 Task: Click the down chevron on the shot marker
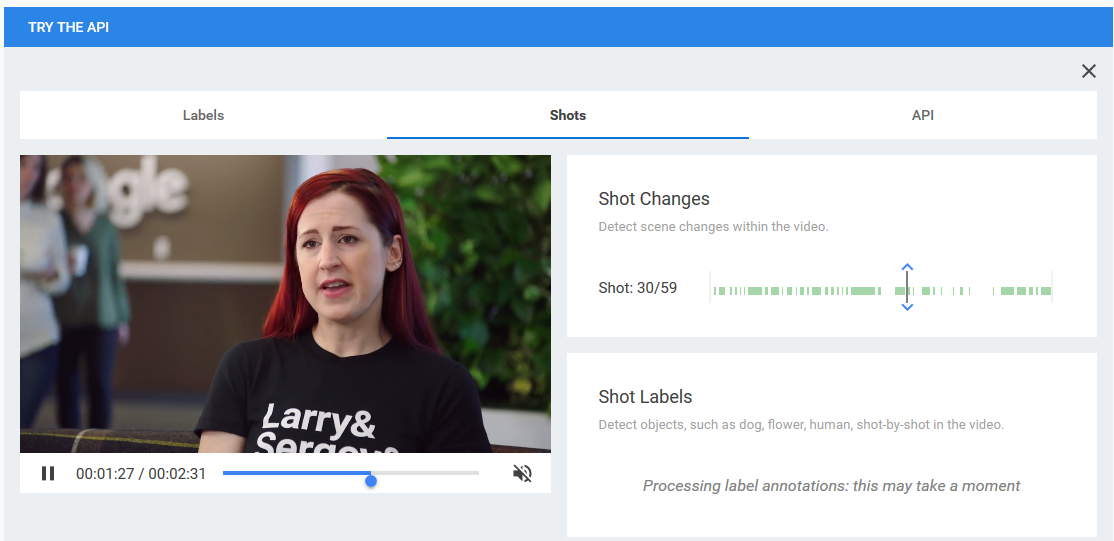907,307
